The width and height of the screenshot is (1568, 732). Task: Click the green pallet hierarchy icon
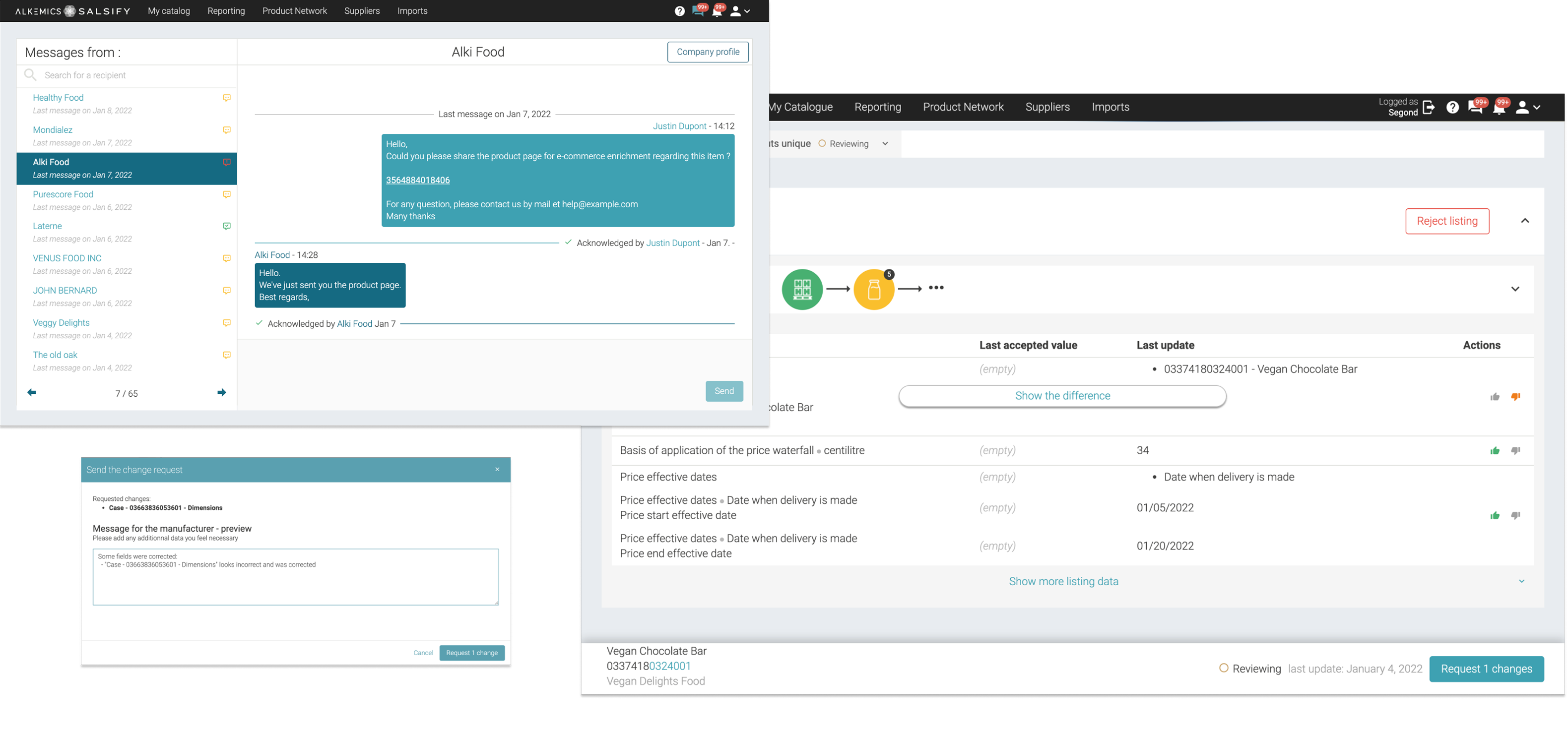(802, 289)
